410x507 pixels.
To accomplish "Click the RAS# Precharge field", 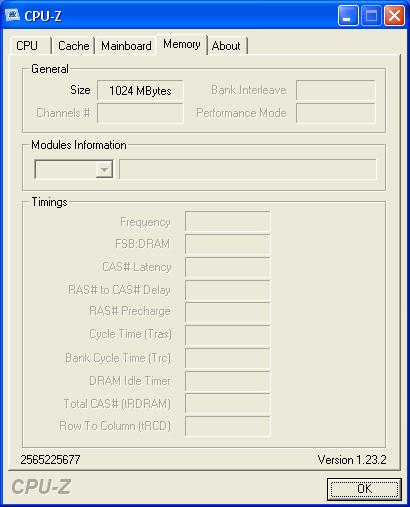I will 228,312.
